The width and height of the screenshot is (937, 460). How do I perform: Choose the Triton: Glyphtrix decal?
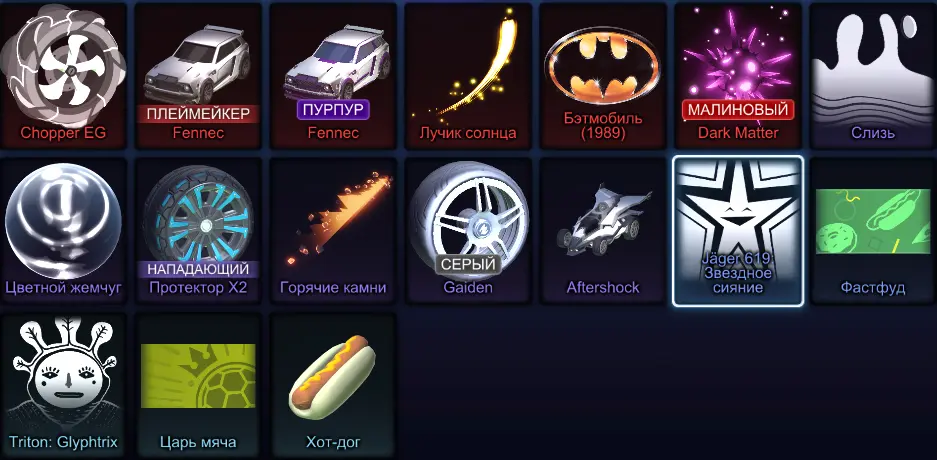(63, 385)
